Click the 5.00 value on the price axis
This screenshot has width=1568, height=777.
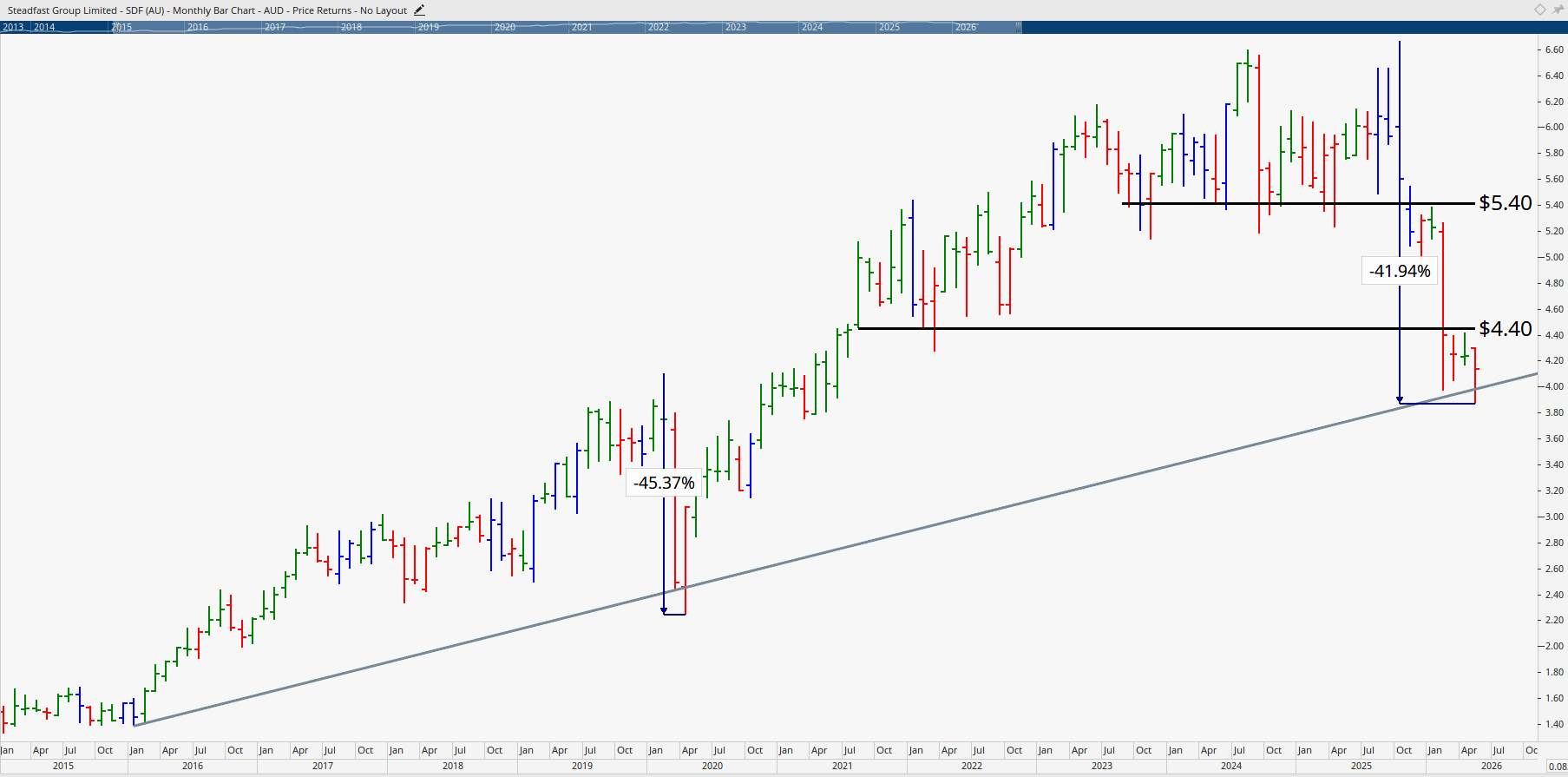click(1554, 257)
